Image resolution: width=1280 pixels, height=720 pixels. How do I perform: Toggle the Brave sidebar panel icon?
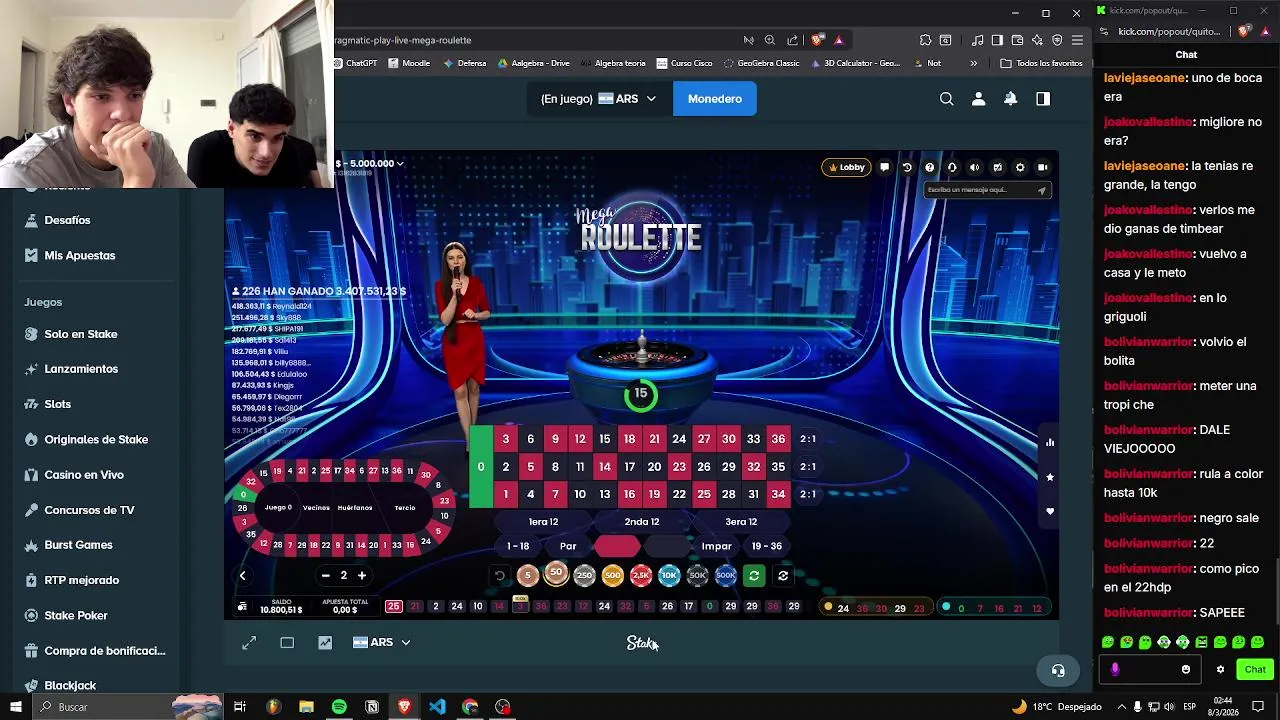coord(997,40)
